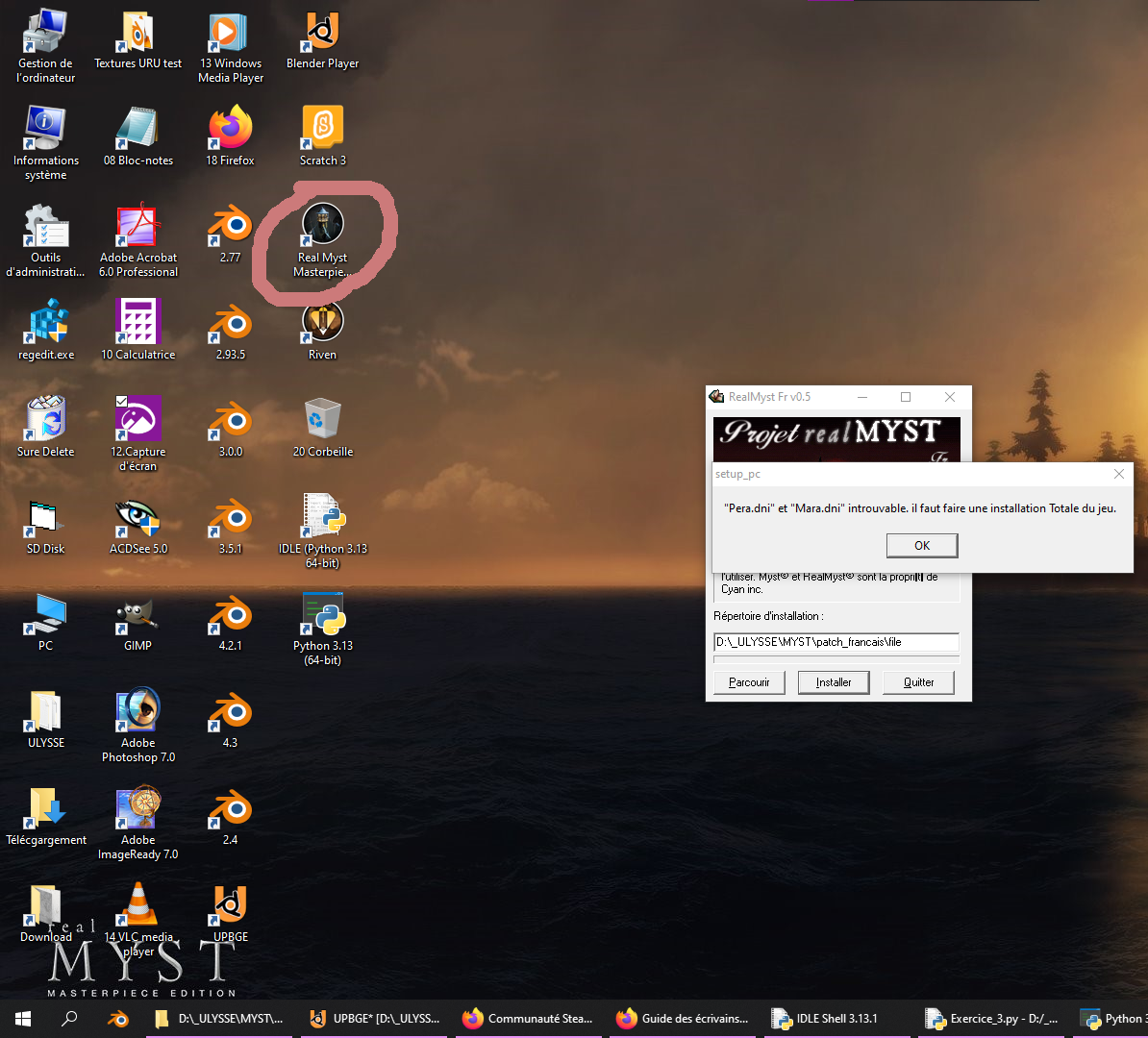The width and height of the screenshot is (1148, 1038).
Task: Switch to Communauté Steam Firefox taskbar window
Action: point(529,1018)
